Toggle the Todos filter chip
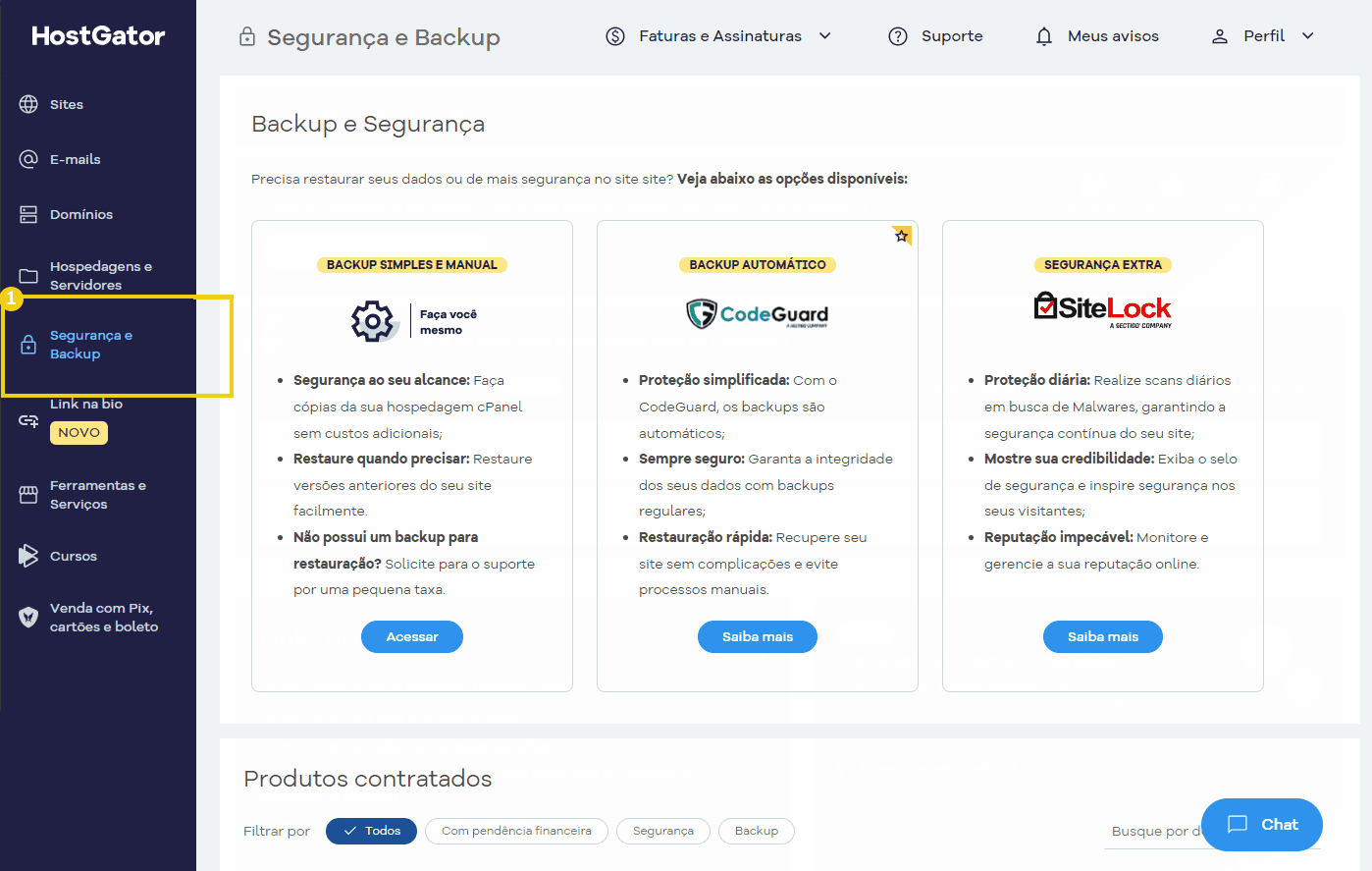This screenshot has height=871, width=1372. pyautogui.click(x=371, y=831)
